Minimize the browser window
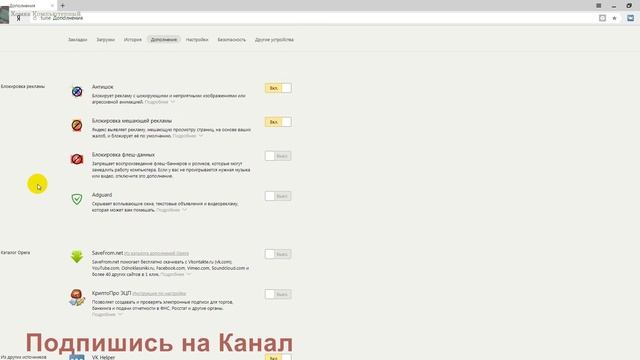This screenshot has height=360, width=640. tap(614, 6)
